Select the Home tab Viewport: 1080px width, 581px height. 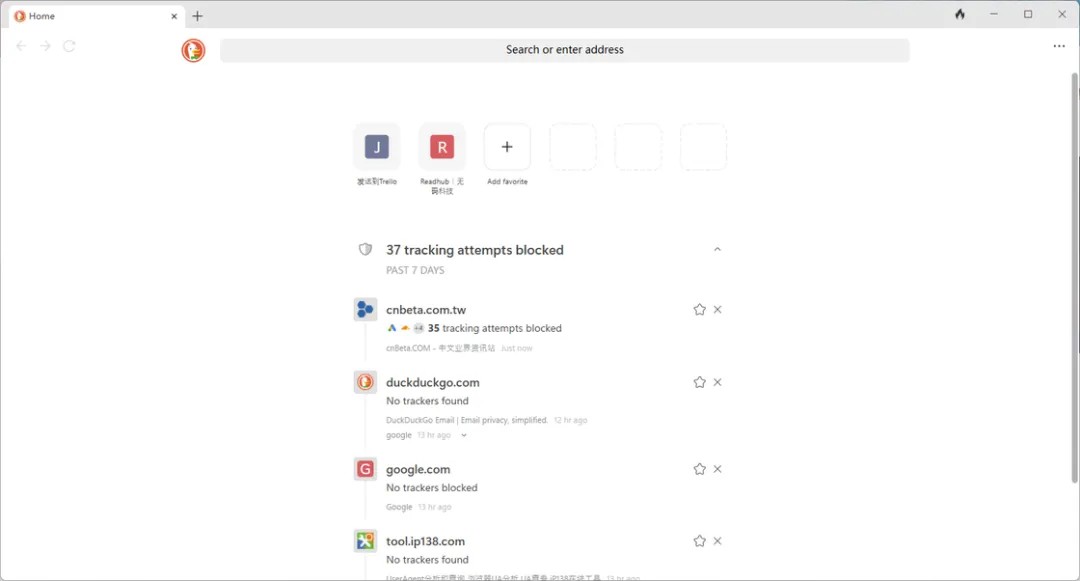(90, 16)
